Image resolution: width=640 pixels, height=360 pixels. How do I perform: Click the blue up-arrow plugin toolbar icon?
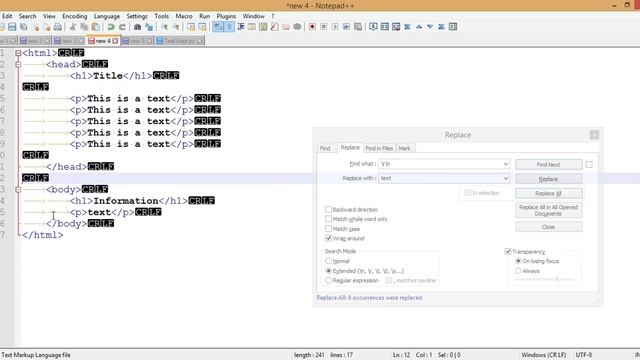[419, 27]
